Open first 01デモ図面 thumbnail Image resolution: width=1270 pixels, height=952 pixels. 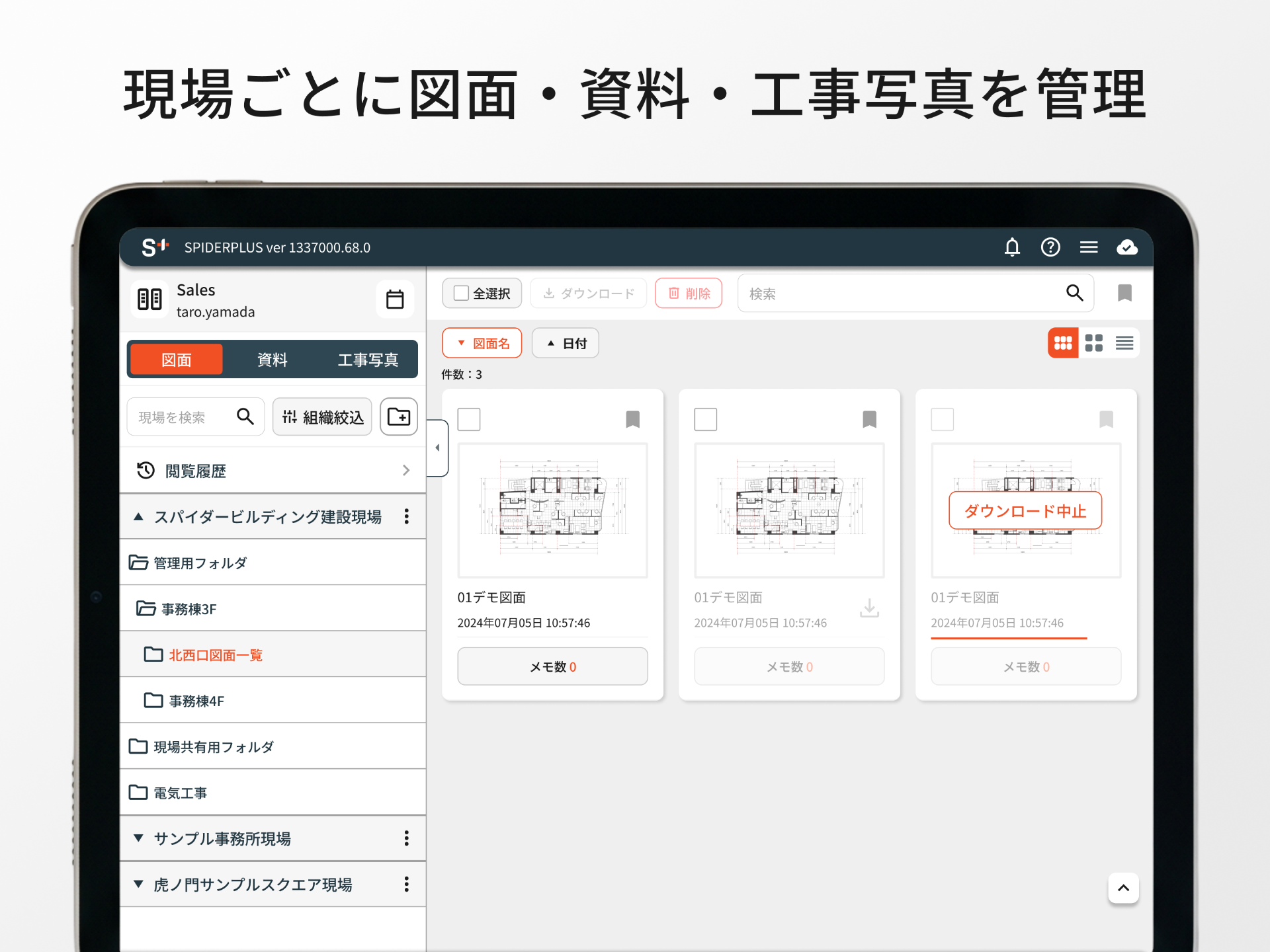553,510
